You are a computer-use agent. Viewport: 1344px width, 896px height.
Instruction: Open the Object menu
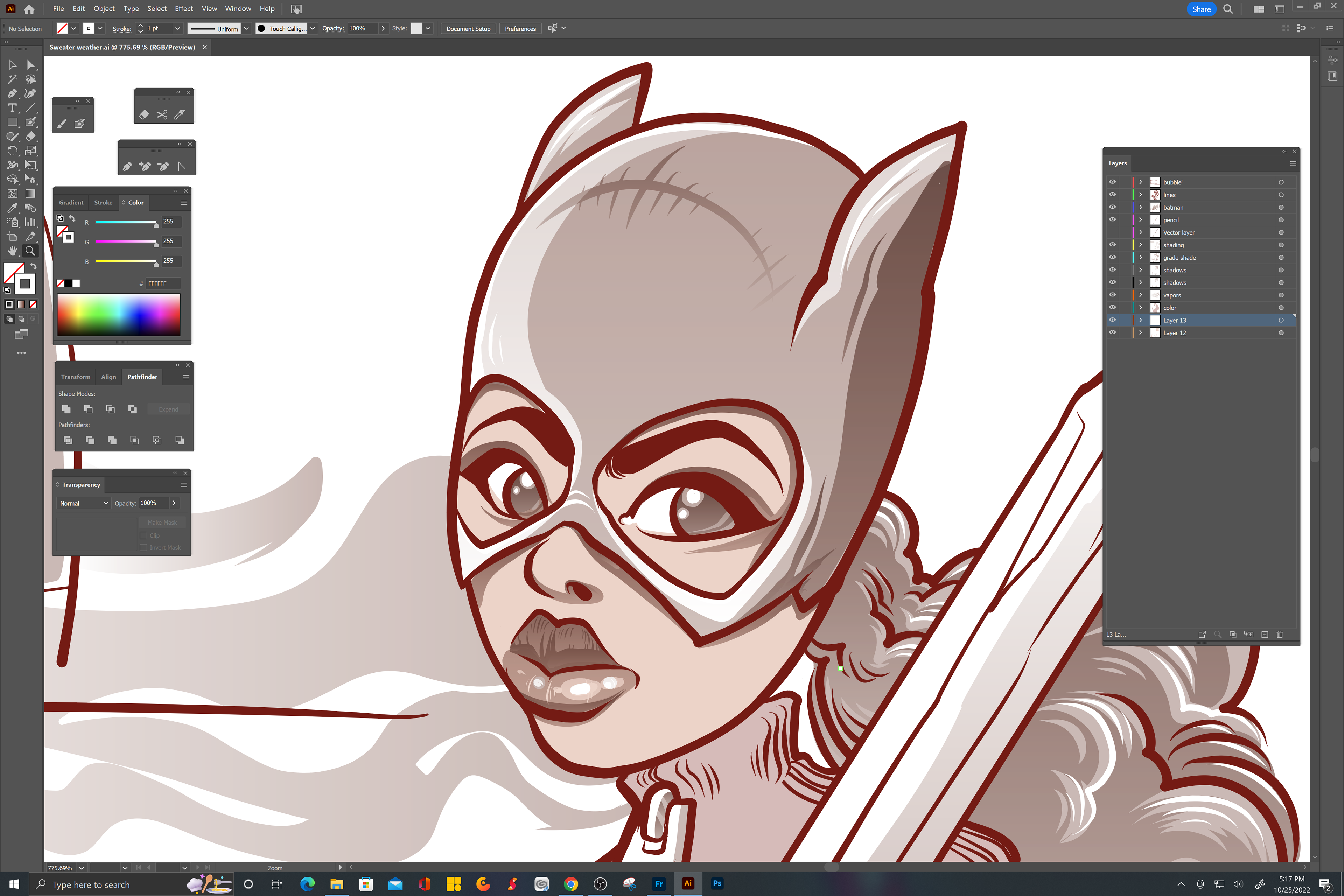click(104, 8)
